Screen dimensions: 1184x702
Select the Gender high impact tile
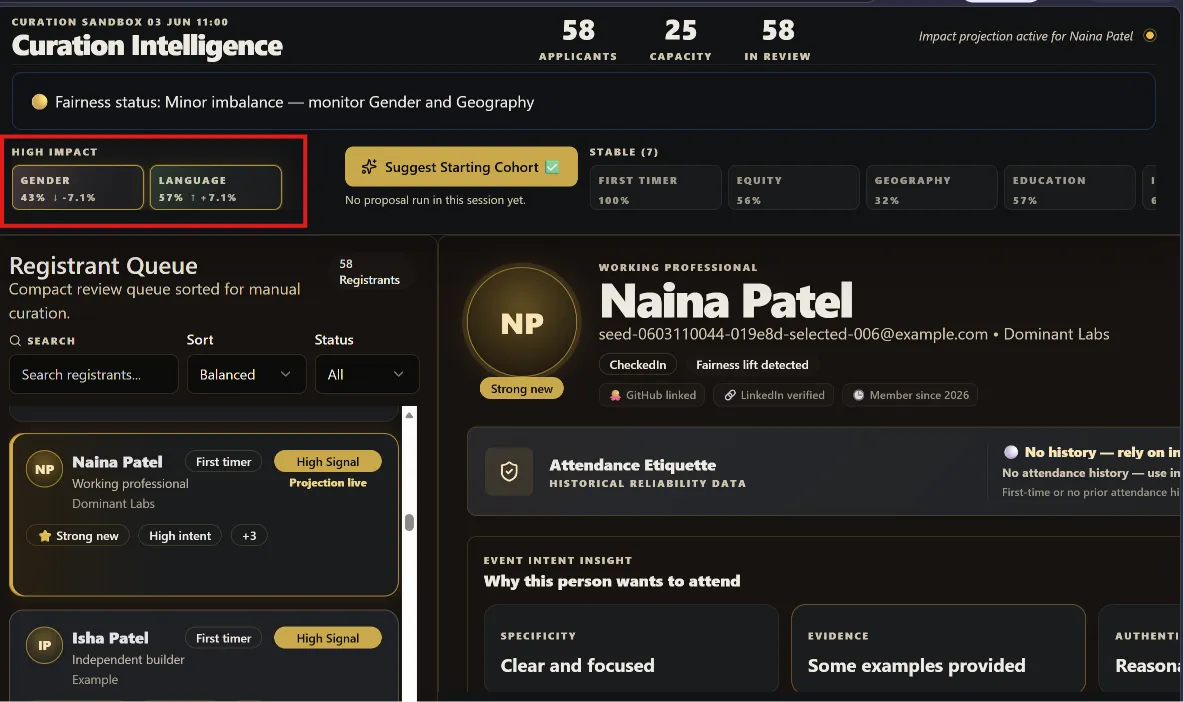77,187
